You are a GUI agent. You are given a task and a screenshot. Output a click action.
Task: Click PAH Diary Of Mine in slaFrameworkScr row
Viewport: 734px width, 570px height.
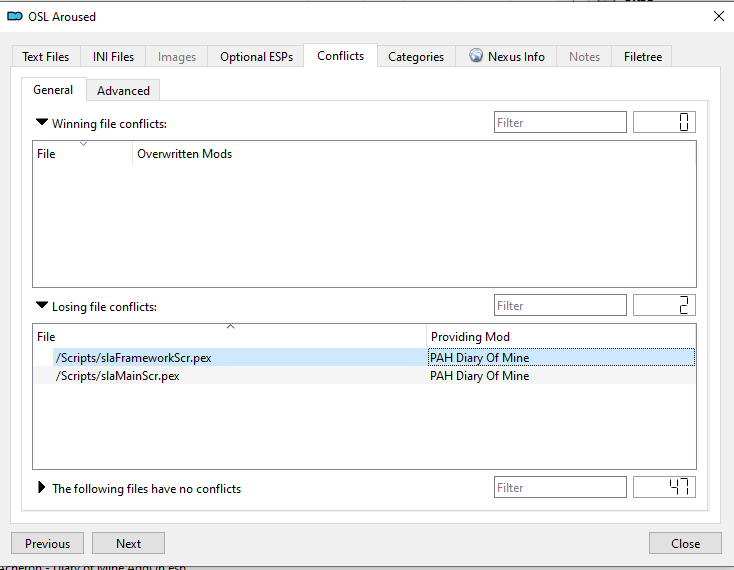(479, 358)
